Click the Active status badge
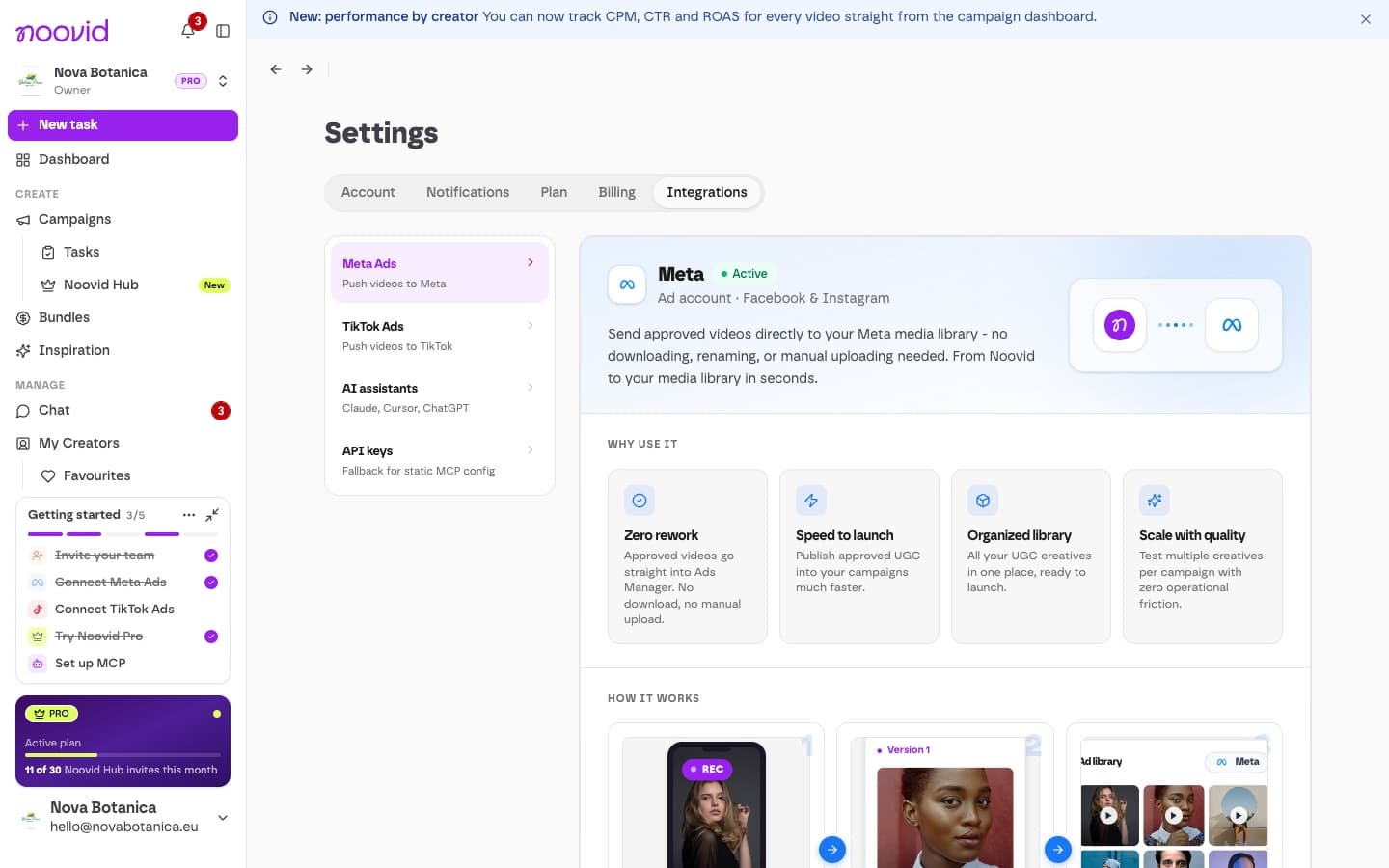This screenshot has height=868, width=1389. [744, 274]
